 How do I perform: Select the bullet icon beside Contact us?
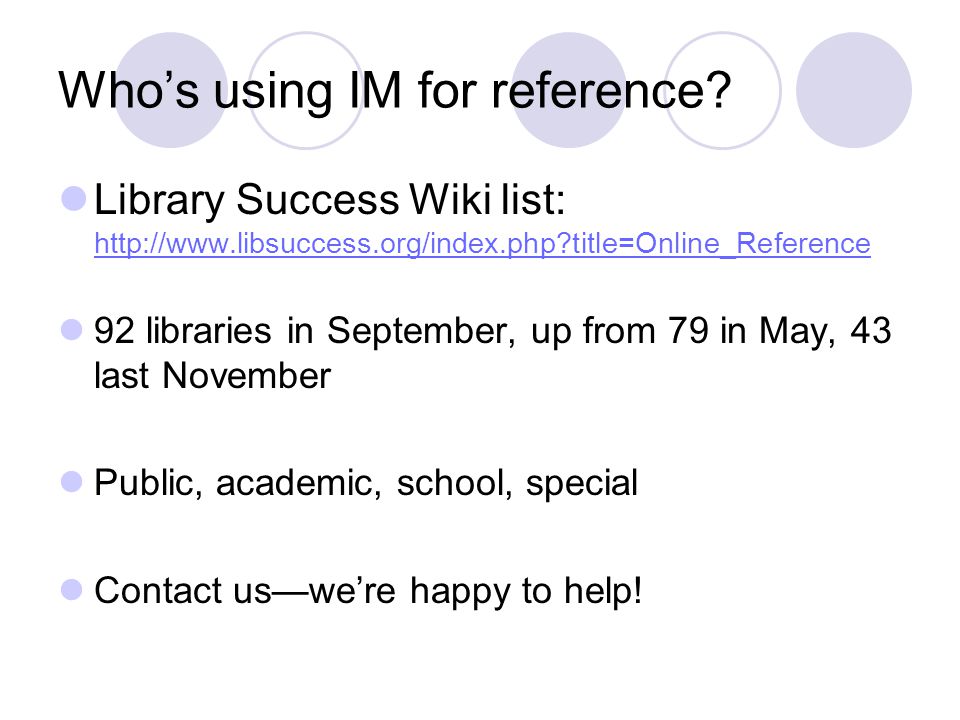pos(72,590)
